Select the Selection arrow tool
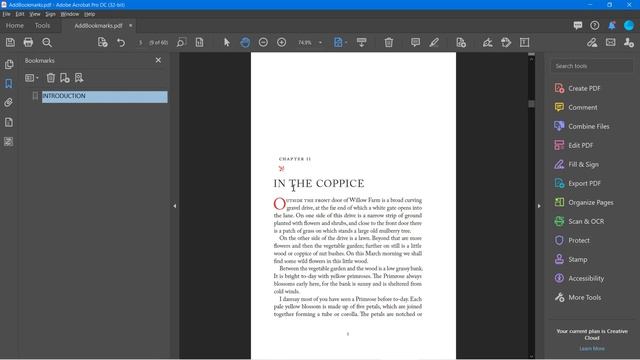Image resolution: width=640 pixels, height=360 pixels. [x=227, y=42]
